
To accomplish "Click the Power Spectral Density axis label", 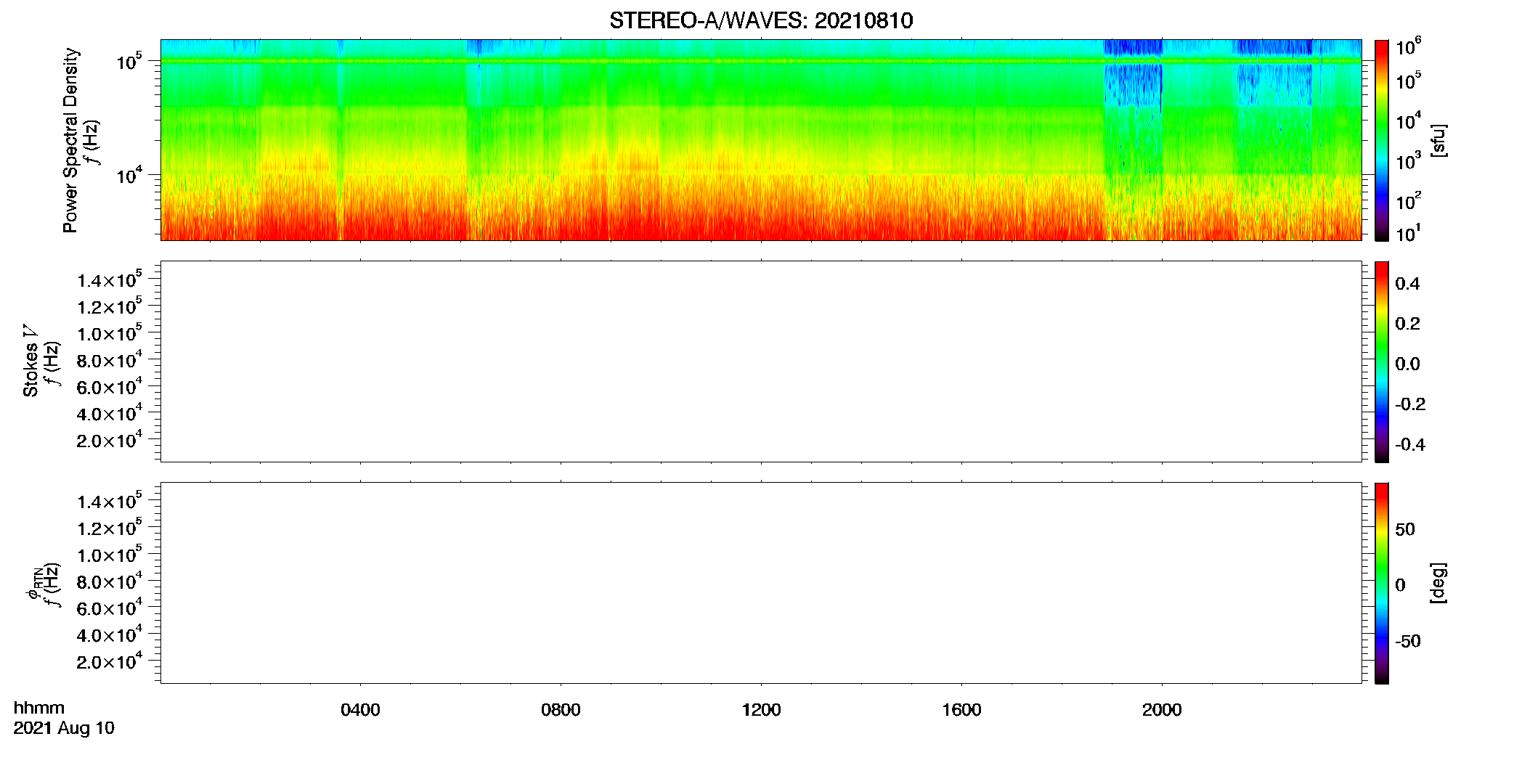I will pos(70,140).
